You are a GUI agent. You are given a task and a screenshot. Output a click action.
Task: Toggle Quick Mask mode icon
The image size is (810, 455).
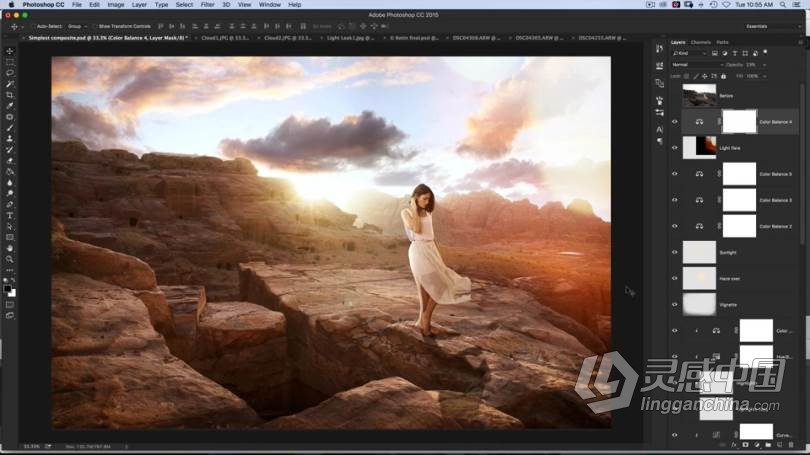(x=10, y=305)
